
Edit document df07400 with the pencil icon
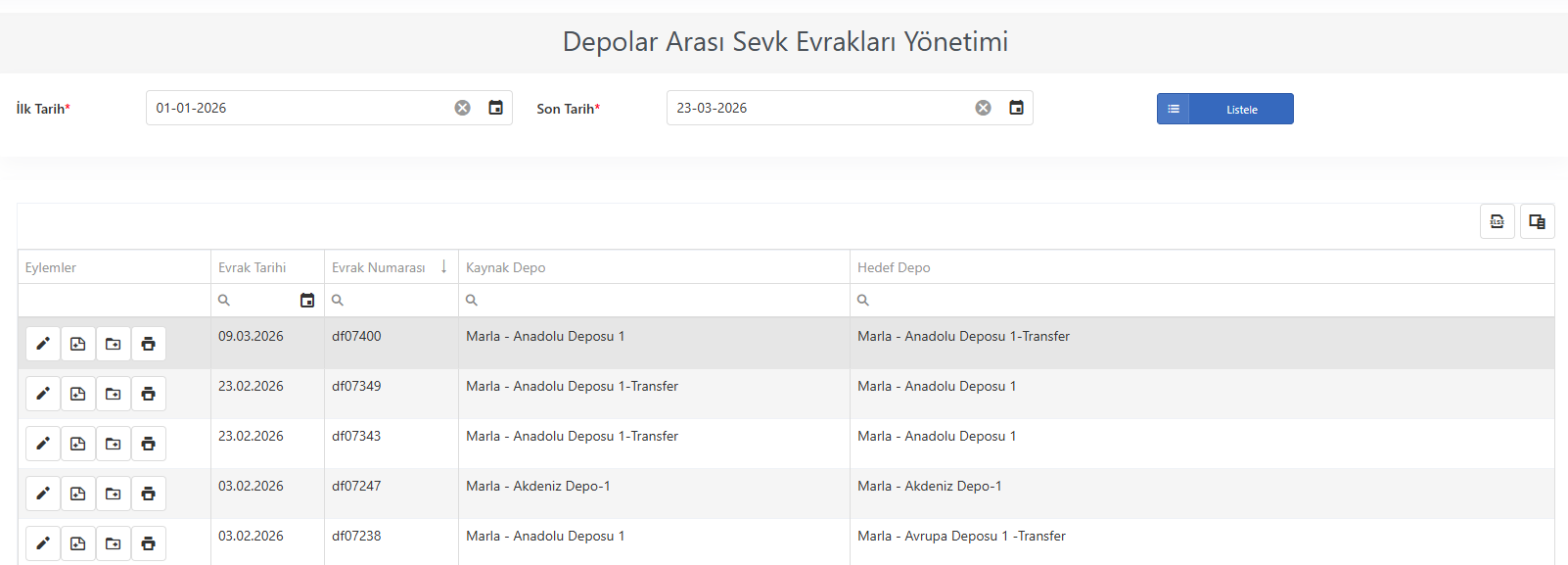(43, 344)
